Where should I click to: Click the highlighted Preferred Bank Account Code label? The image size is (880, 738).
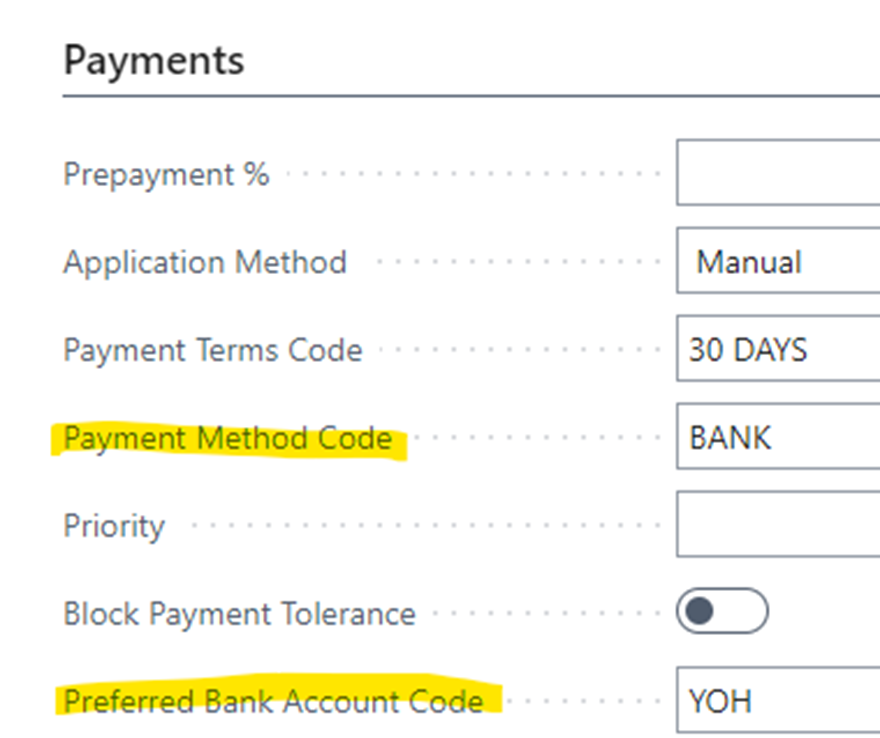[273, 701]
